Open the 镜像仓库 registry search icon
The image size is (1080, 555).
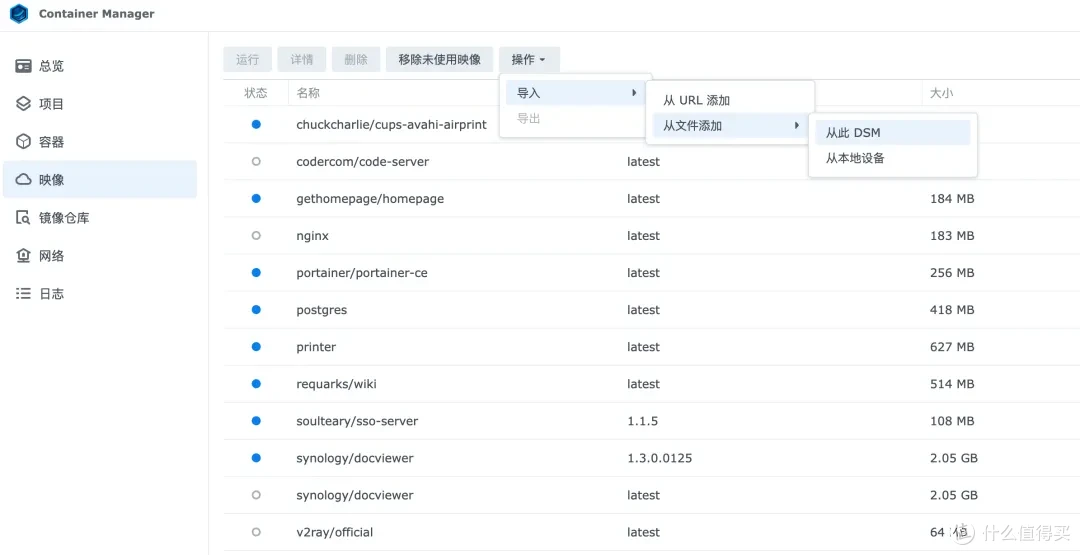pyautogui.click(x=24, y=218)
